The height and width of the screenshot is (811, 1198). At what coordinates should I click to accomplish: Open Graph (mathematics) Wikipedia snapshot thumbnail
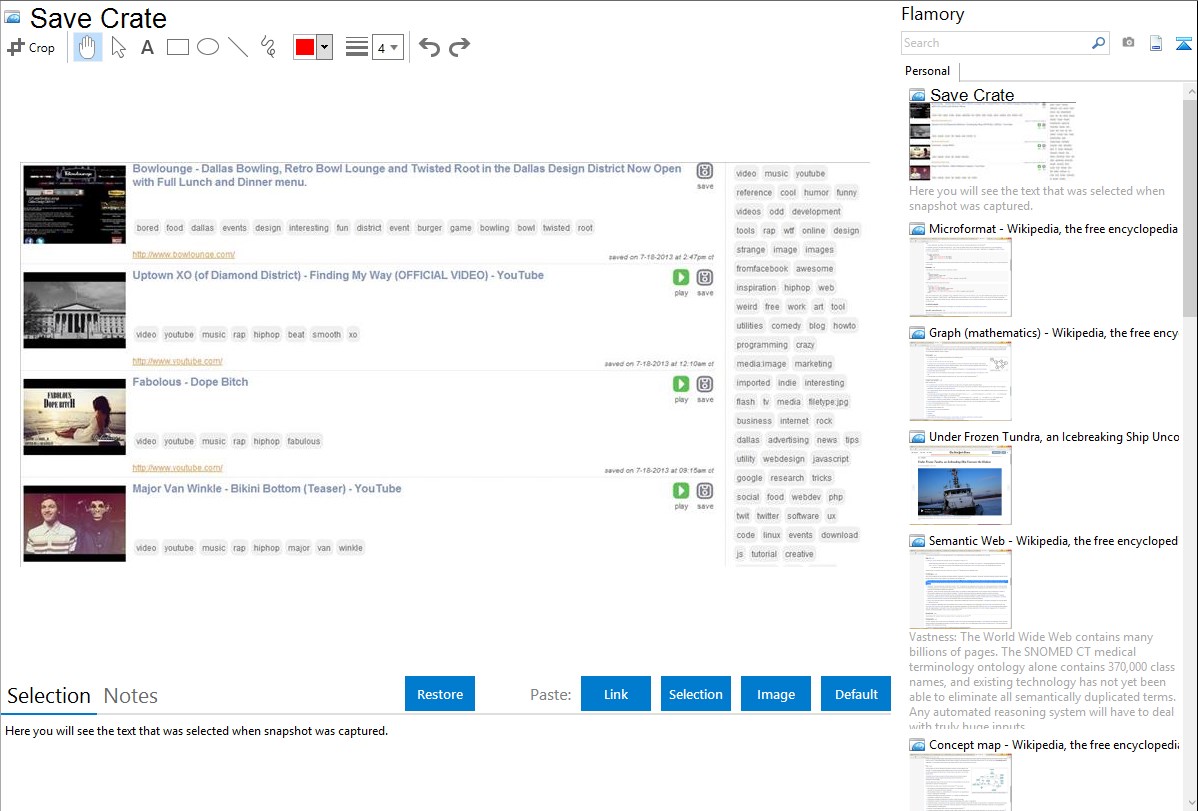960,381
